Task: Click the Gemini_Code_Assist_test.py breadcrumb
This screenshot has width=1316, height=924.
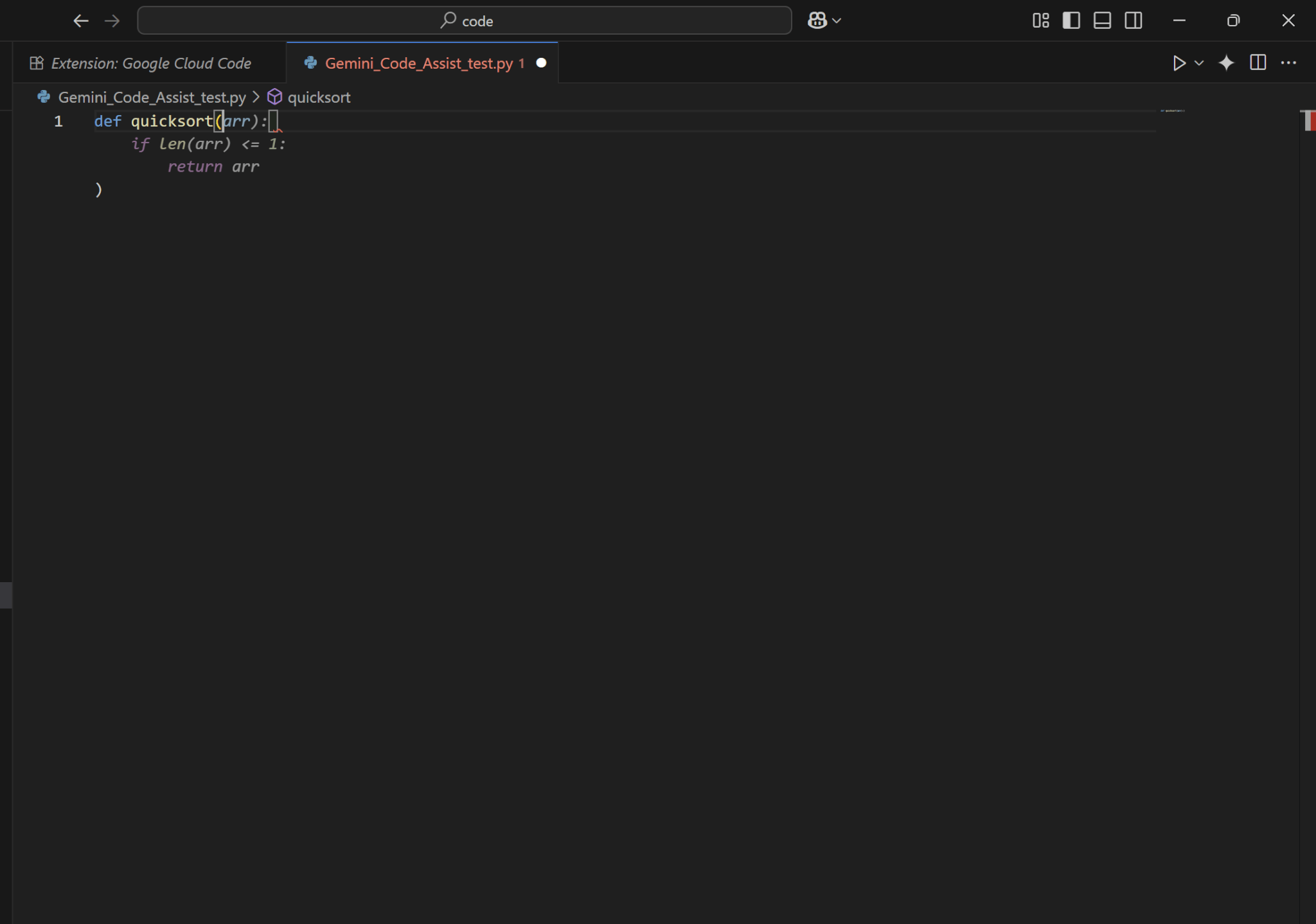Action: click(x=152, y=98)
